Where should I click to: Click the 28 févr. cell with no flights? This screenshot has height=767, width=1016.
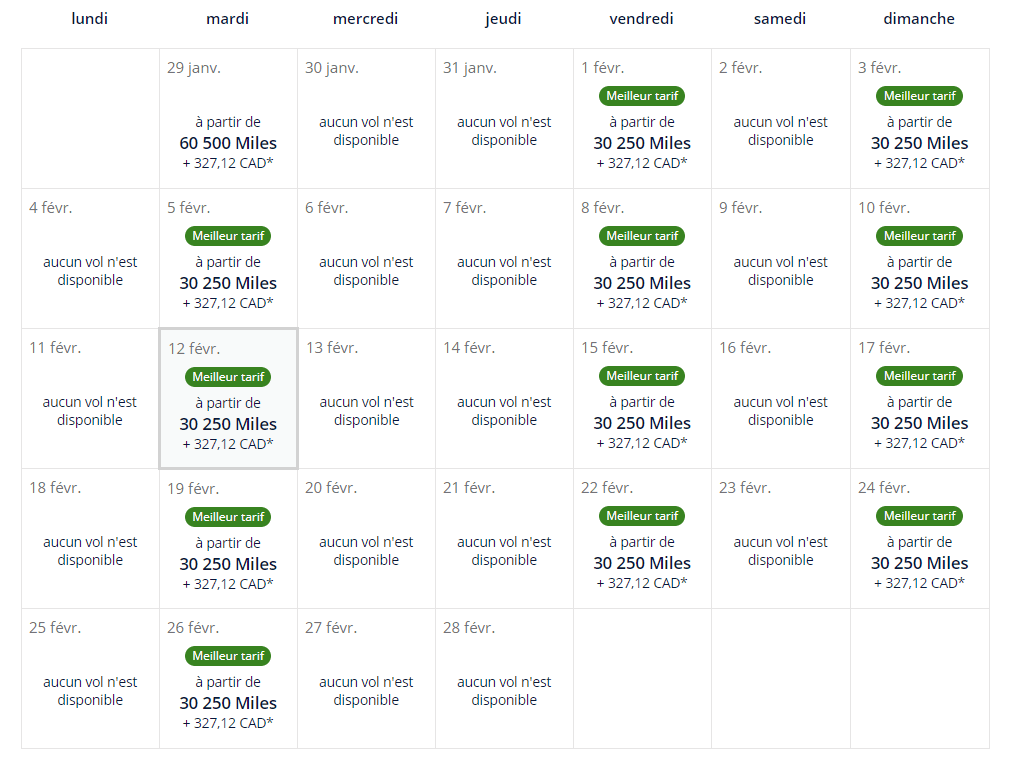[x=504, y=691]
